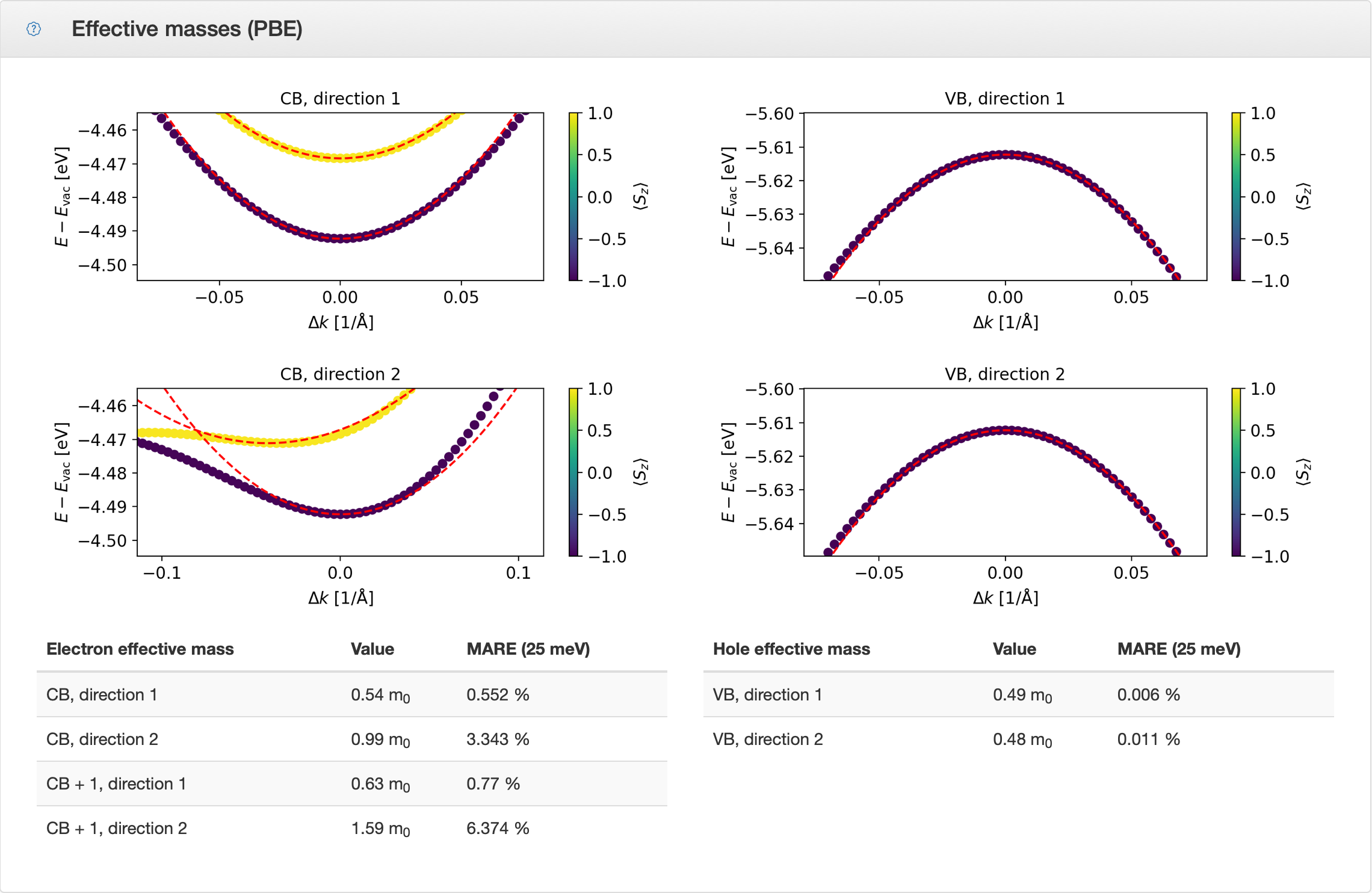The image size is (1372, 893).
Task: Click the CB, direction 1 plot title
Action: click(341, 98)
